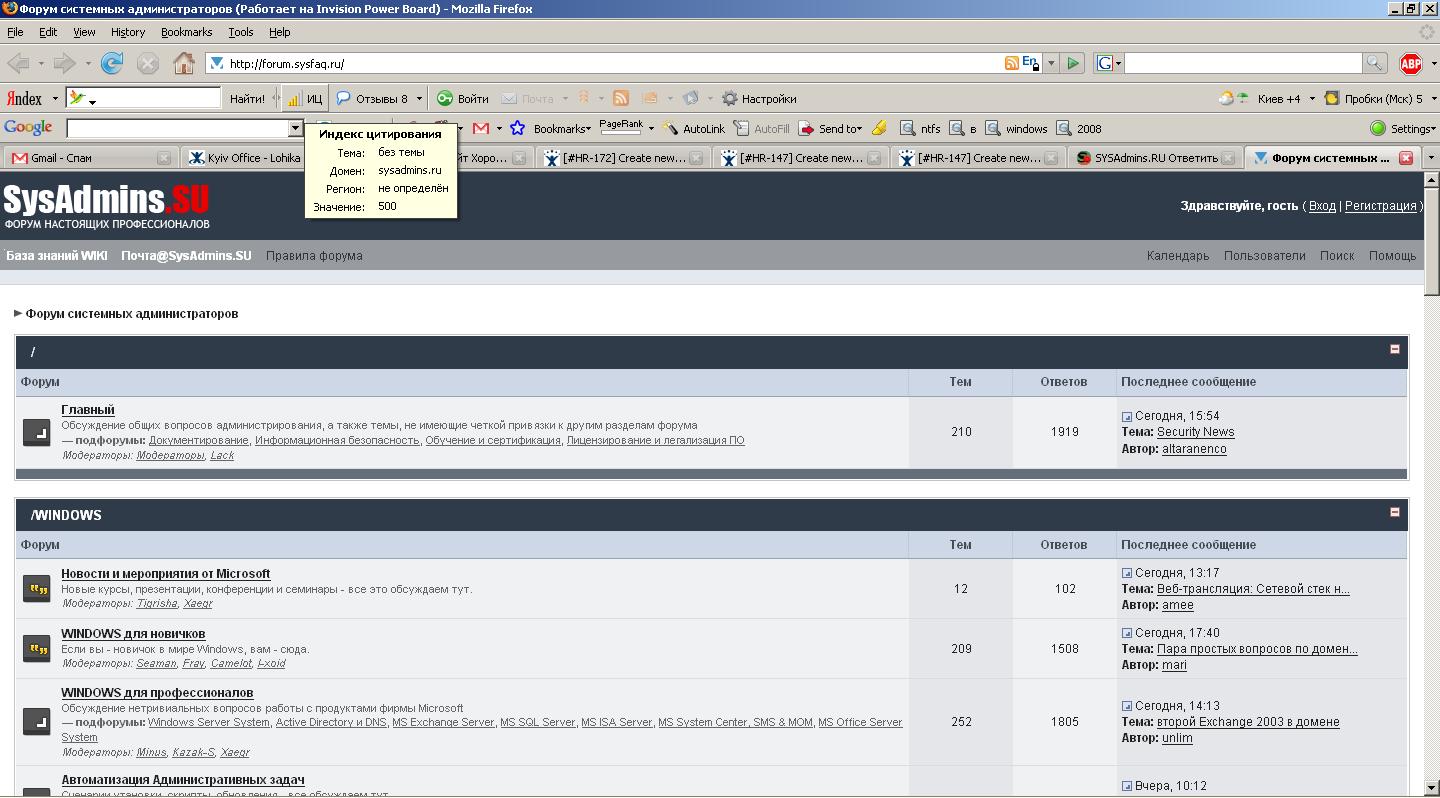Click Send to in Google toolbar
1440x798 pixels.
(828, 128)
